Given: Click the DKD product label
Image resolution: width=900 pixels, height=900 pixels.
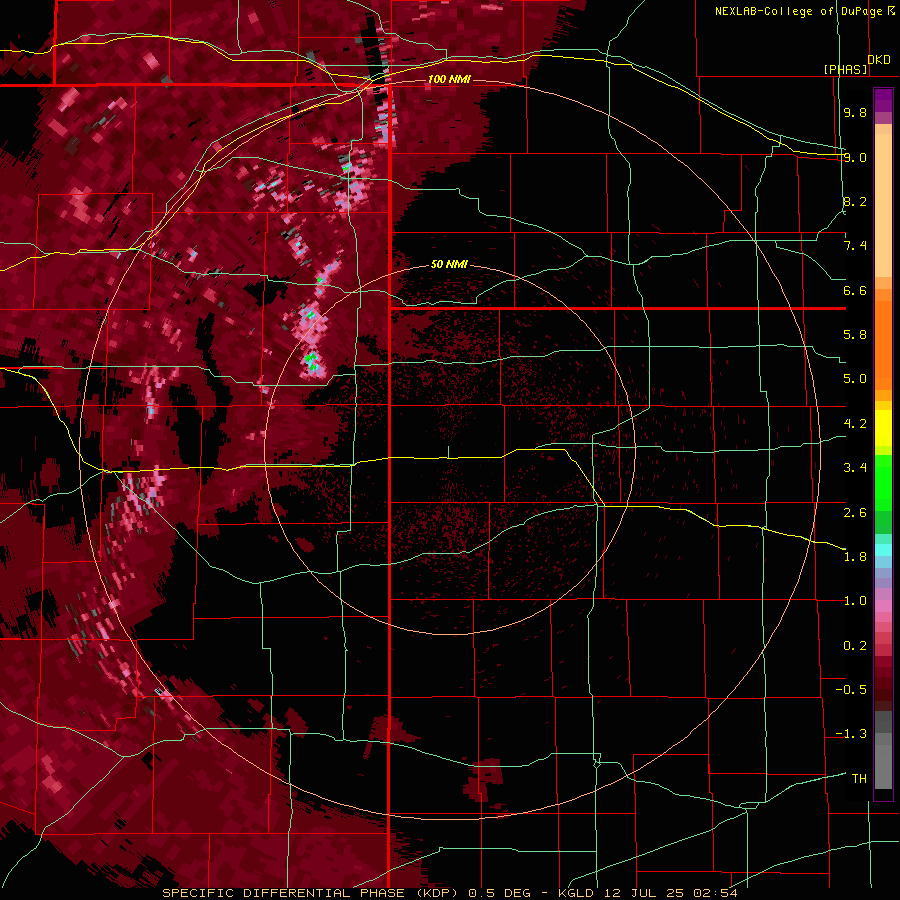Looking at the screenshot, I should point(879,59).
